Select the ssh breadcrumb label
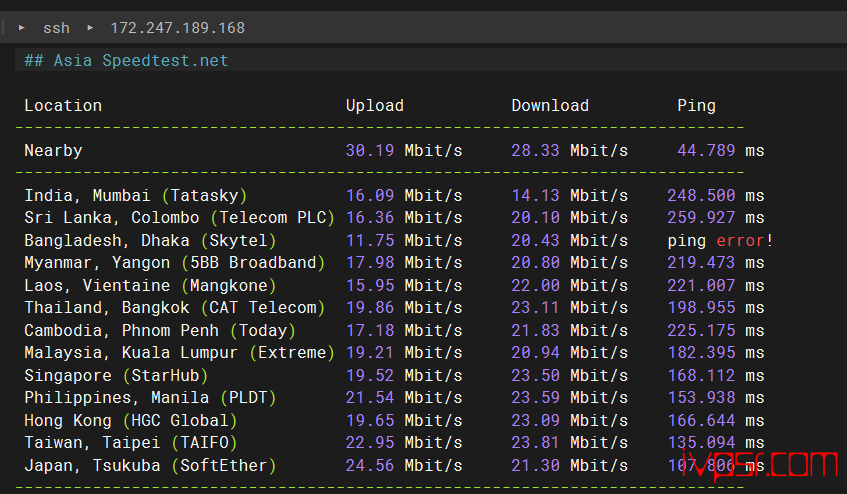 click(x=56, y=28)
